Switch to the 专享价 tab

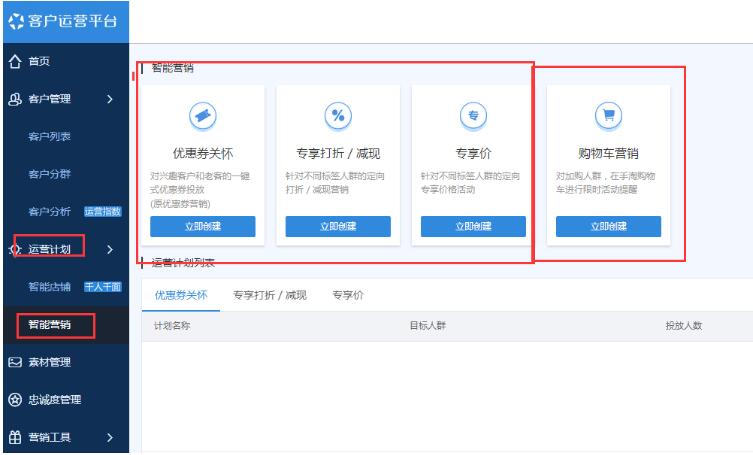[x=347, y=295]
